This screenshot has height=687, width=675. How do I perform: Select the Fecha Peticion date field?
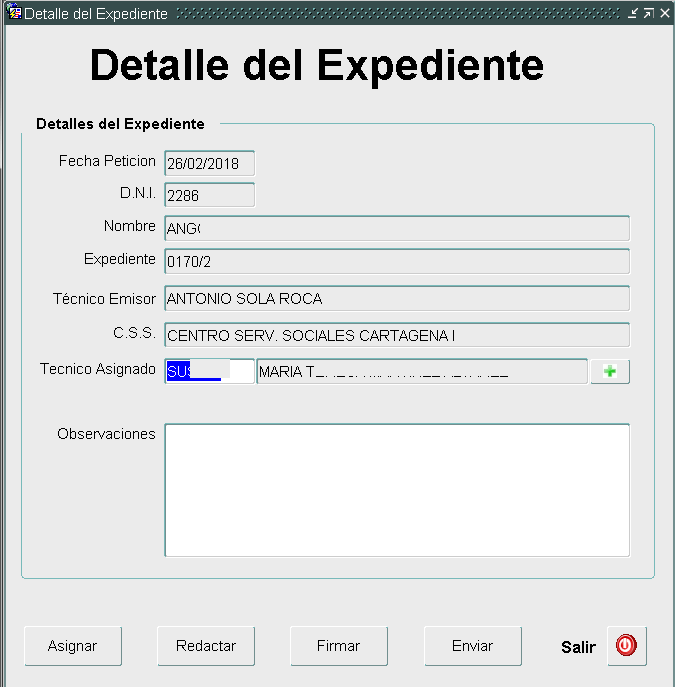(209, 163)
